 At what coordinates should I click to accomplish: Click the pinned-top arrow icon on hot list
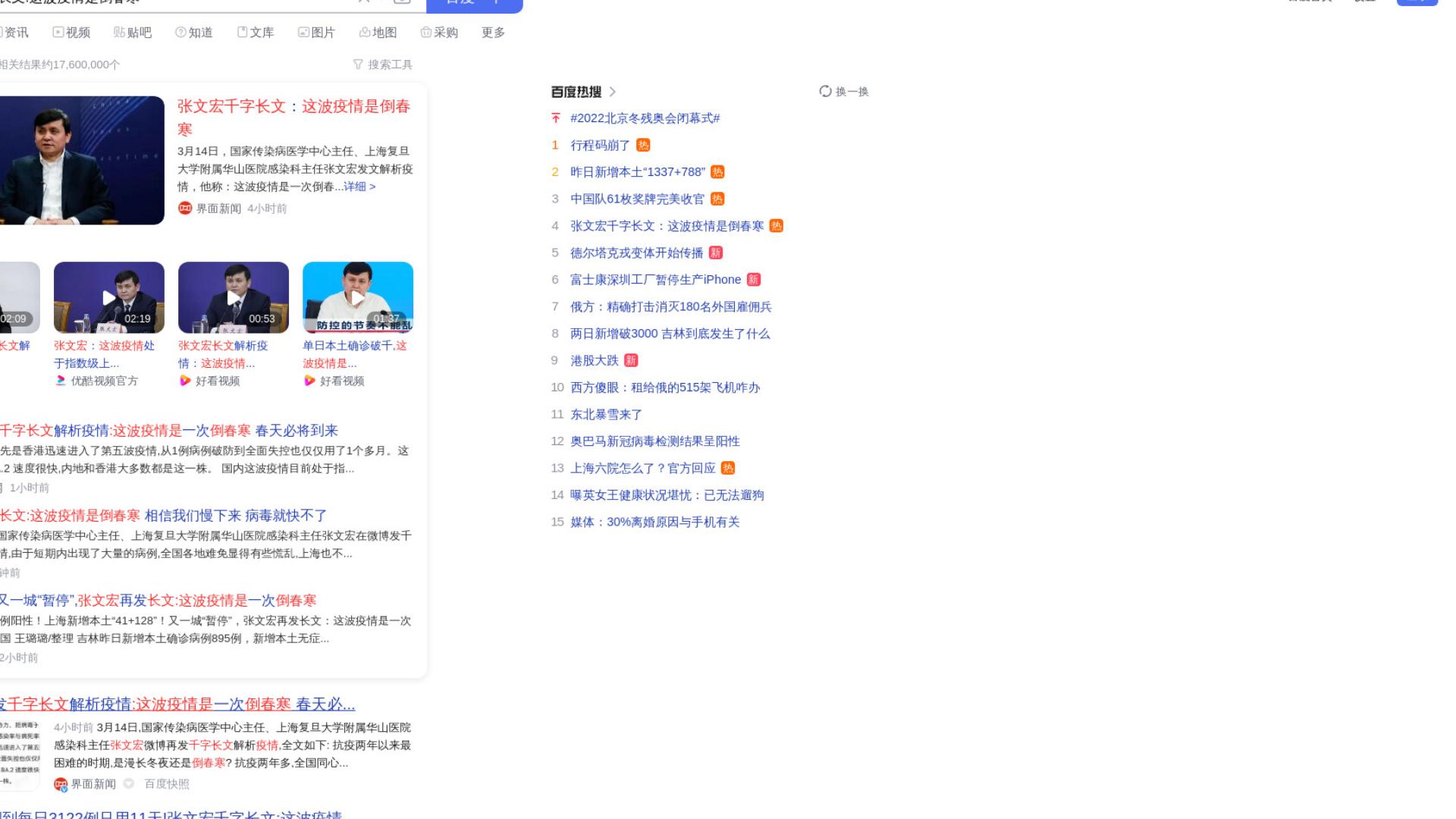[x=556, y=118]
